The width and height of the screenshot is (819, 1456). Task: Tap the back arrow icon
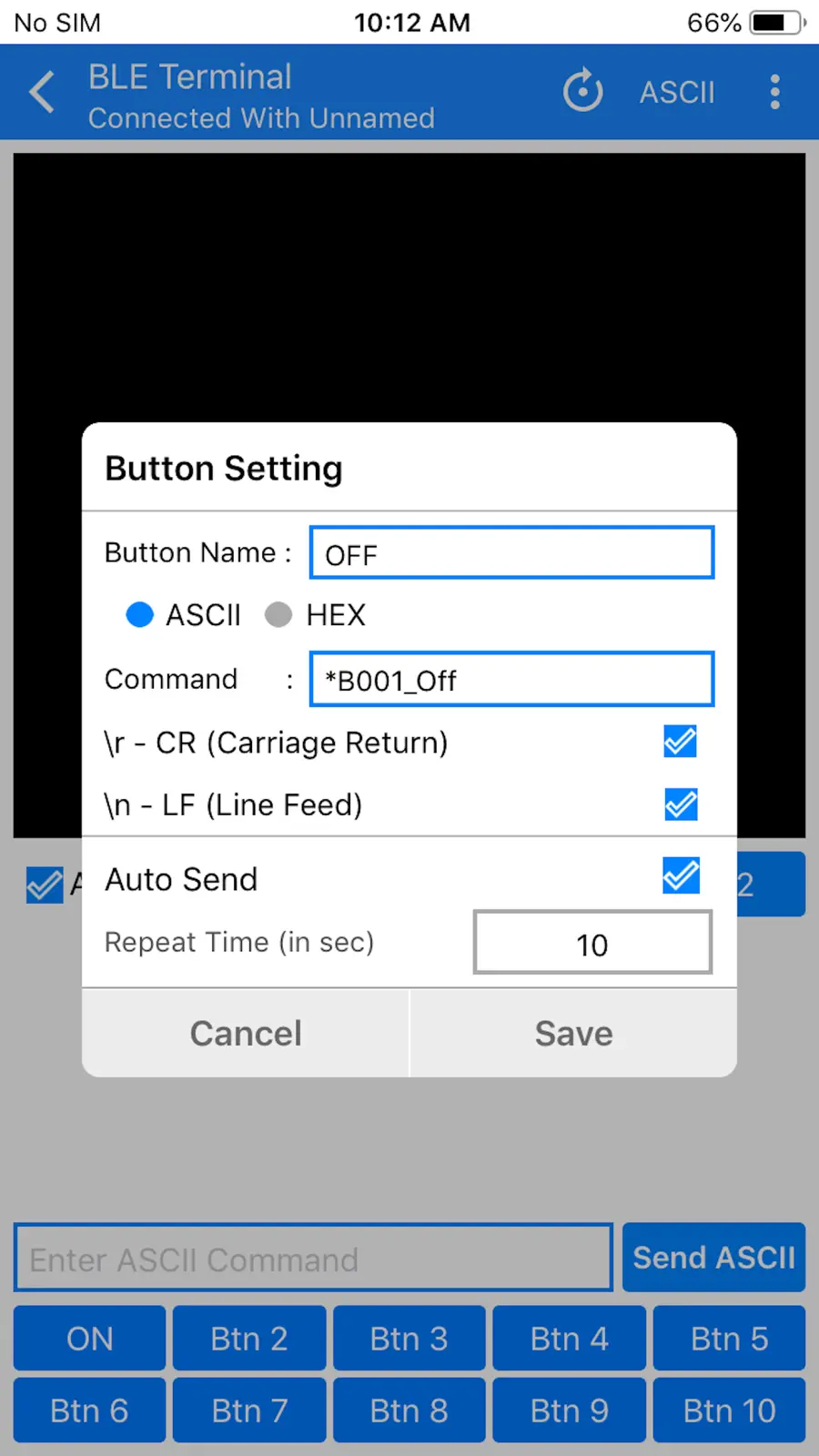click(x=42, y=92)
